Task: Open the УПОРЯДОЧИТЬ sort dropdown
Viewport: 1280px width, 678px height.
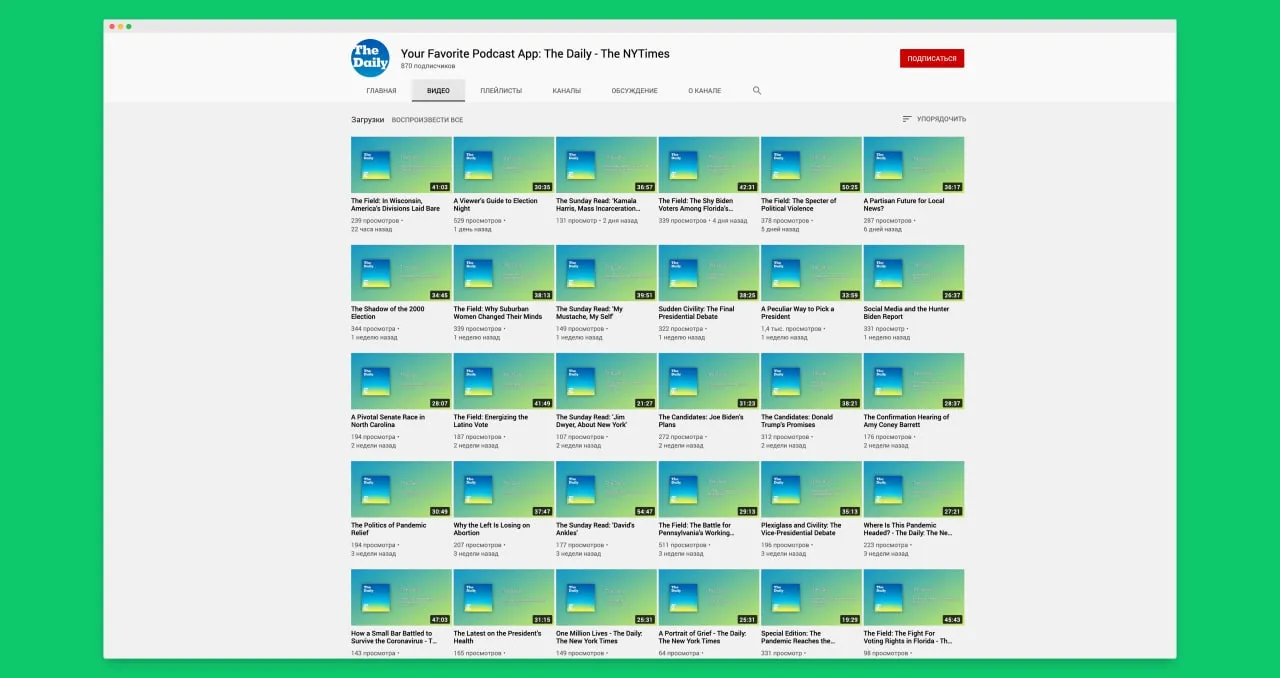Action: click(x=934, y=119)
